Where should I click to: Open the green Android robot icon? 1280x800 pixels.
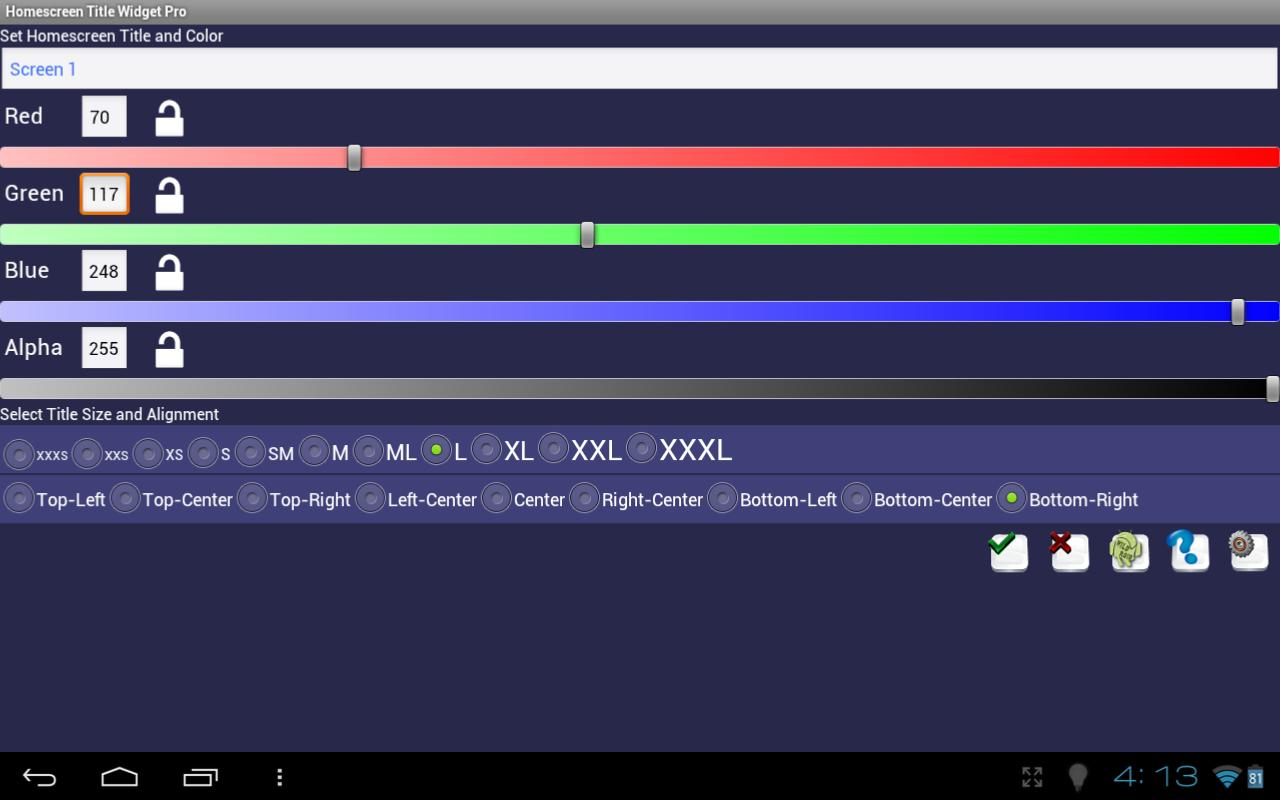pyautogui.click(x=1129, y=551)
